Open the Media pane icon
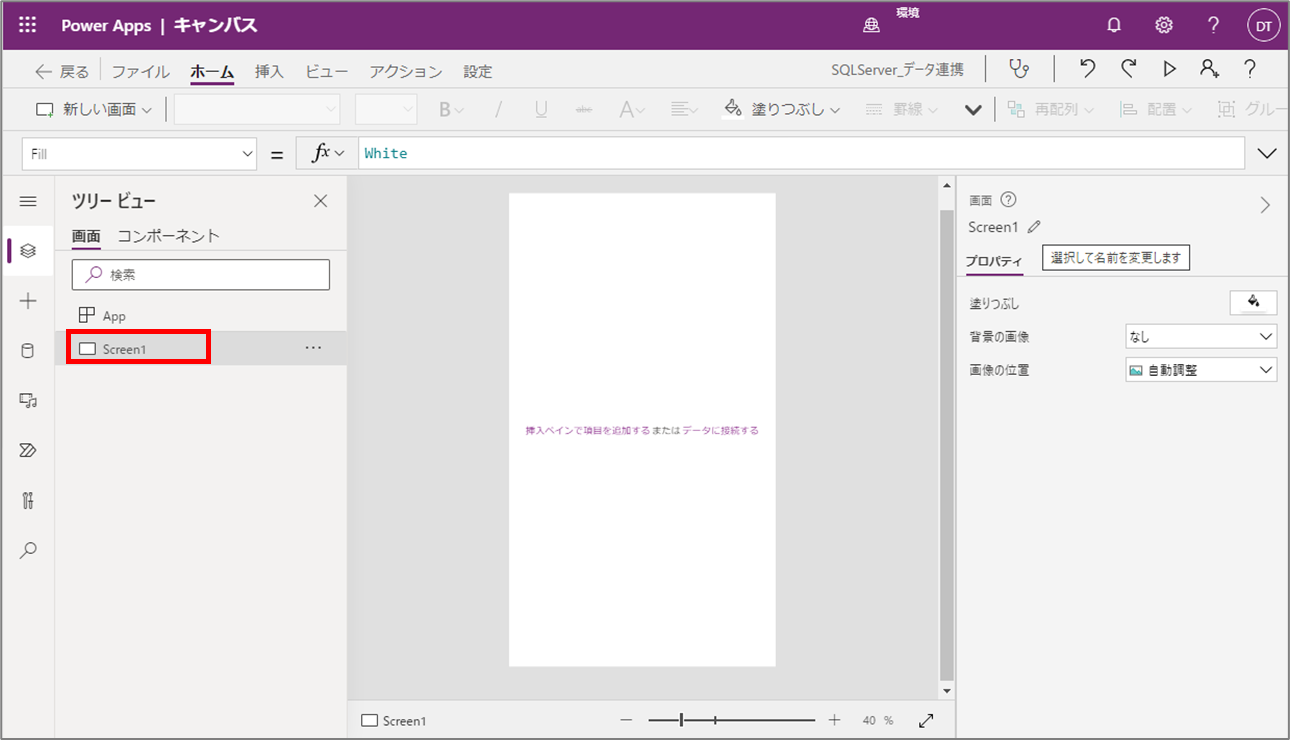This screenshot has width=1290, height=740. [x=28, y=401]
